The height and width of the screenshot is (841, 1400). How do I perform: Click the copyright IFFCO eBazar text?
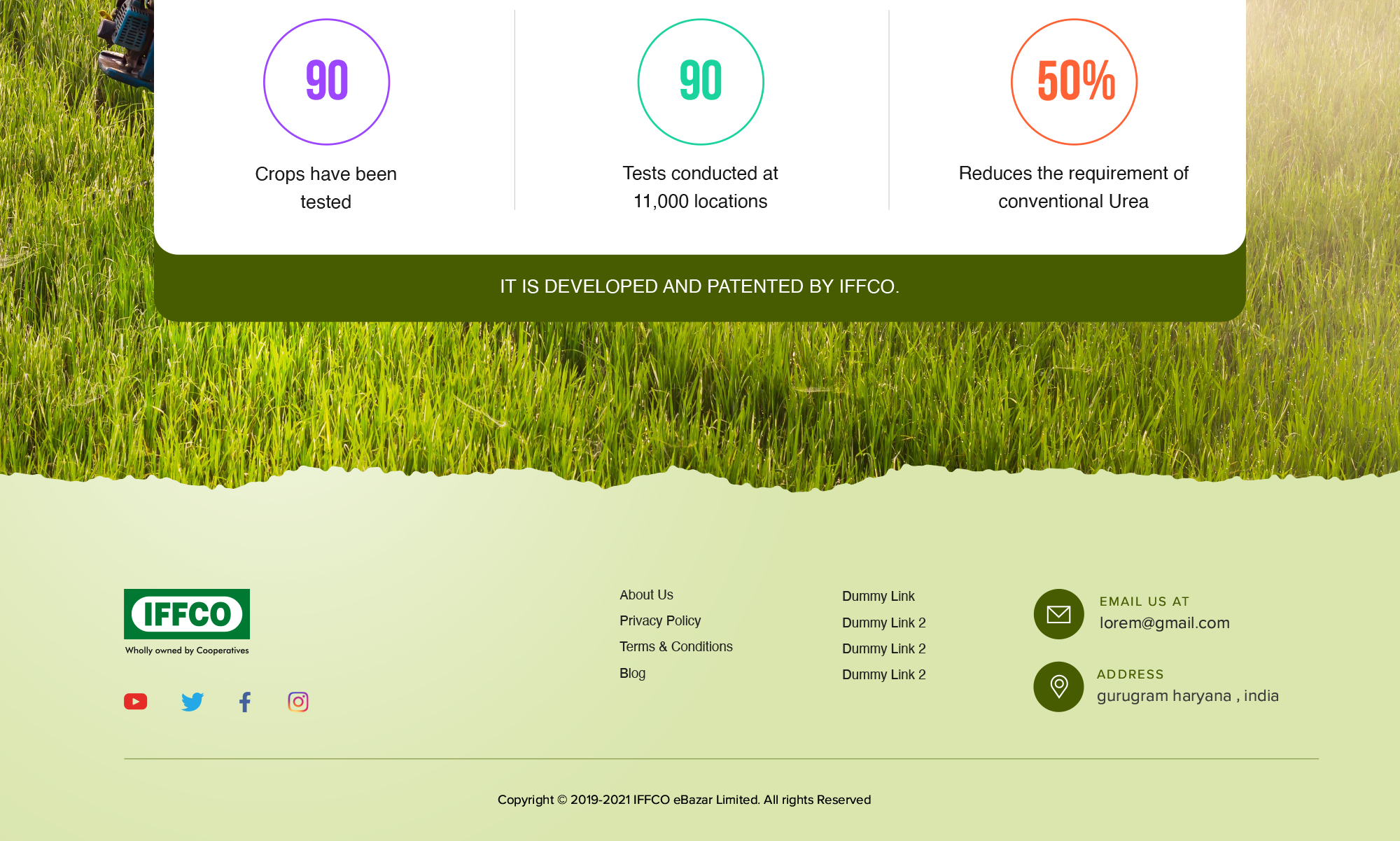(684, 800)
